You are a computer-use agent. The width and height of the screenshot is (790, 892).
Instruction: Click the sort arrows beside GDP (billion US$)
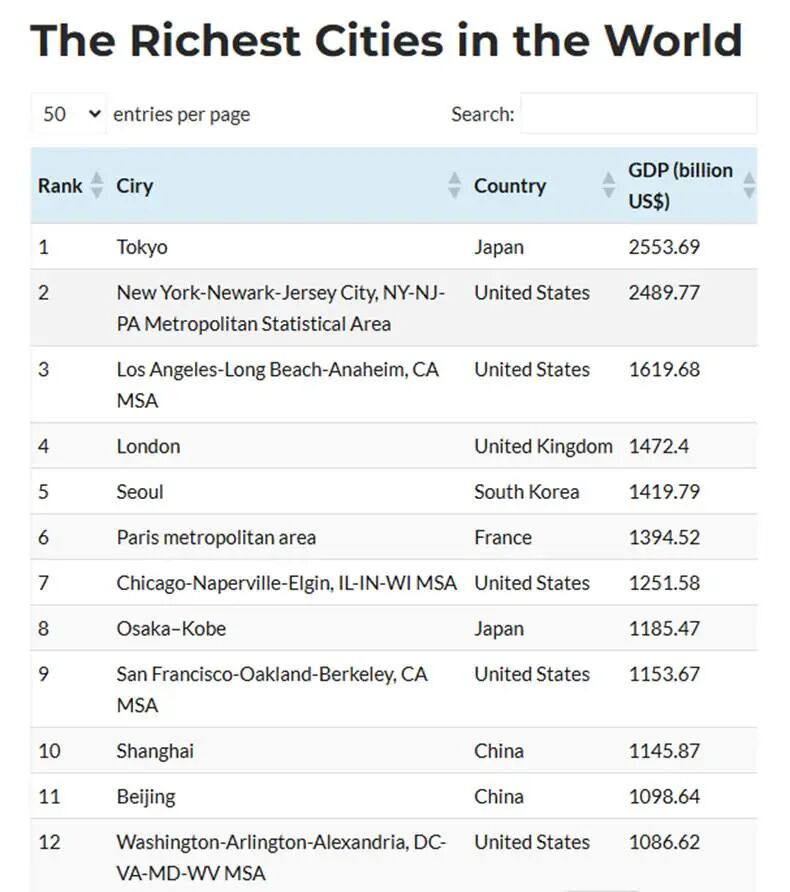(748, 185)
